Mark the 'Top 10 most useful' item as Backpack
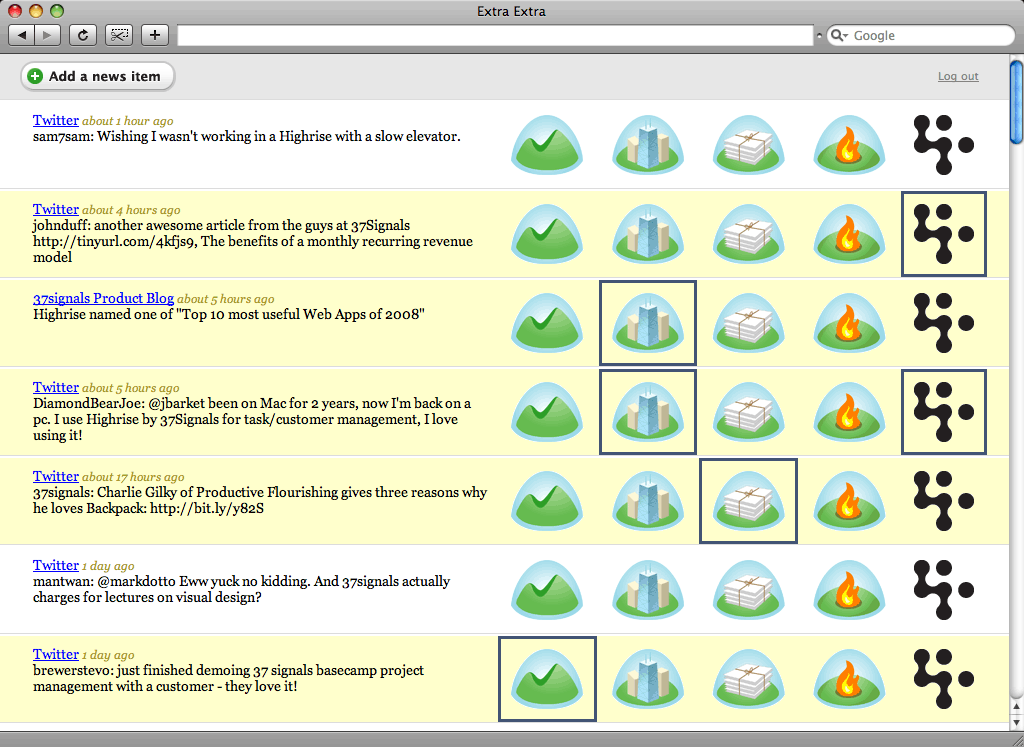Viewport: 1024px width, 747px height. coord(748,323)
